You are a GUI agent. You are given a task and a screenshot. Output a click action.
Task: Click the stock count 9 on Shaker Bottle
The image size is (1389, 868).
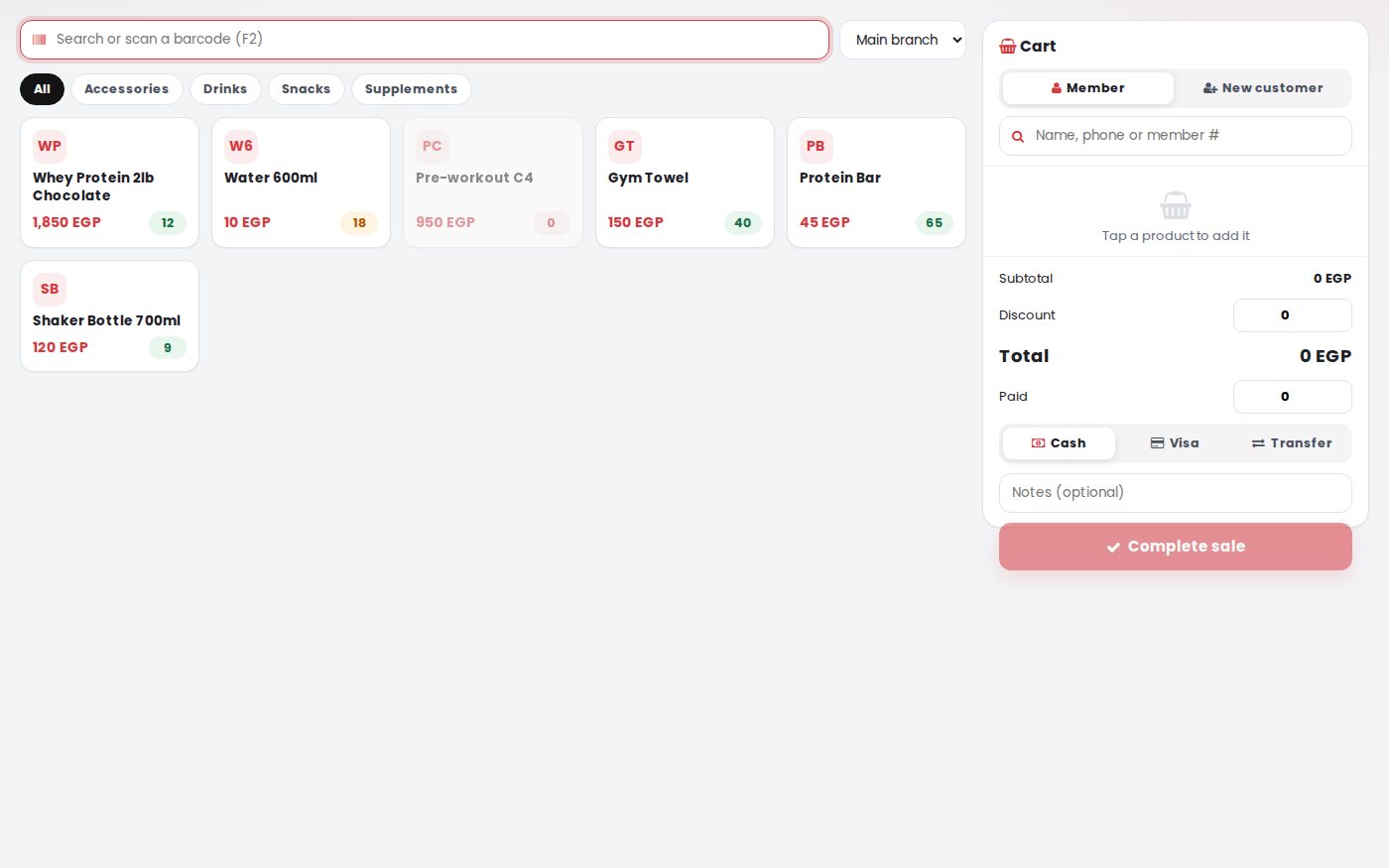[168, 348]
